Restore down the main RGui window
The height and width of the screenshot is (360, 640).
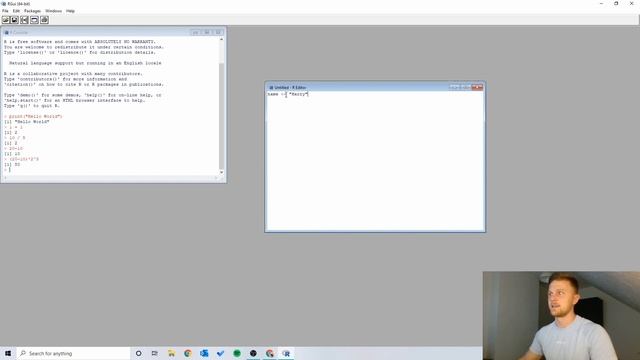[x=616, y=3]
